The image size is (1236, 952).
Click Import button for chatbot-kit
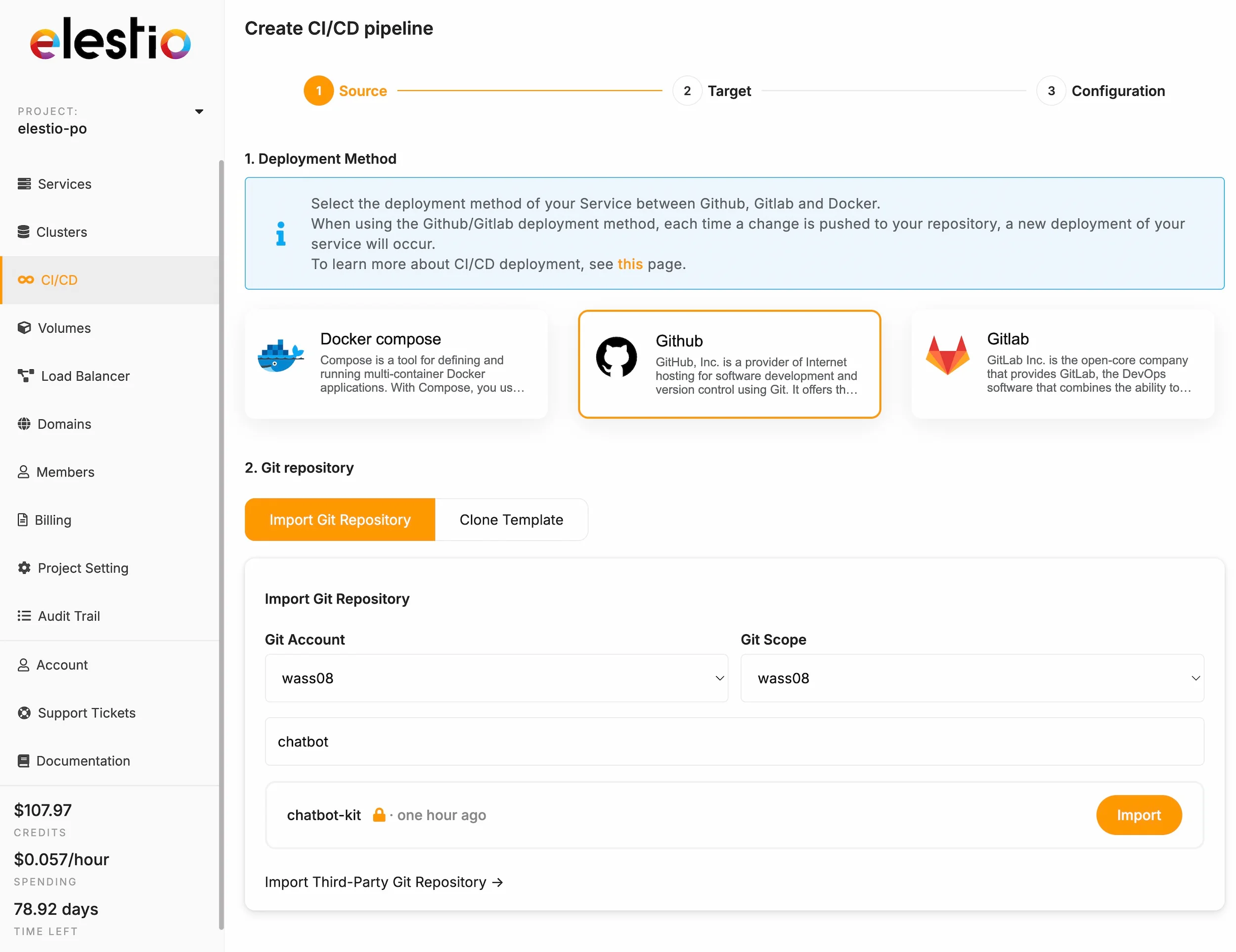[x=1138, y=815]
